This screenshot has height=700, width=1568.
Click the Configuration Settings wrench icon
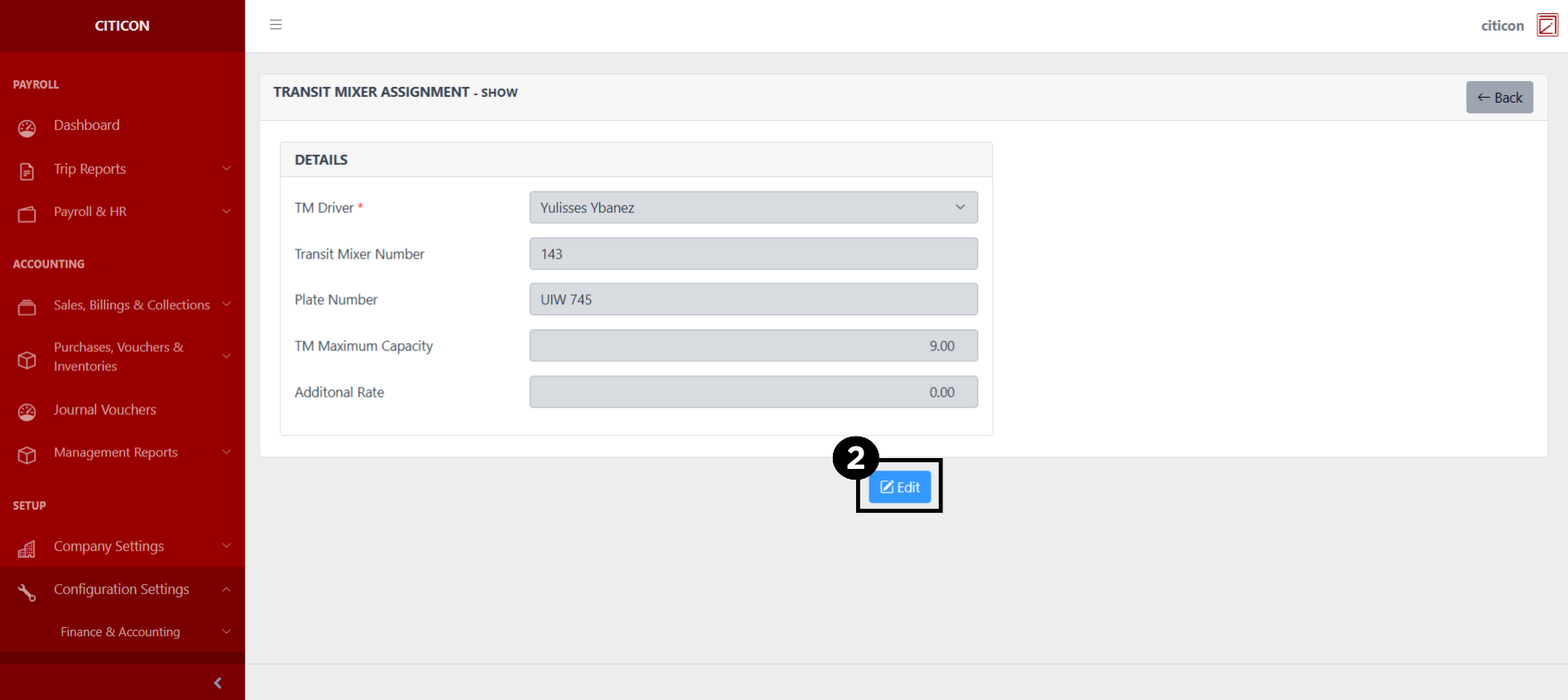click(x=27, y=591)
